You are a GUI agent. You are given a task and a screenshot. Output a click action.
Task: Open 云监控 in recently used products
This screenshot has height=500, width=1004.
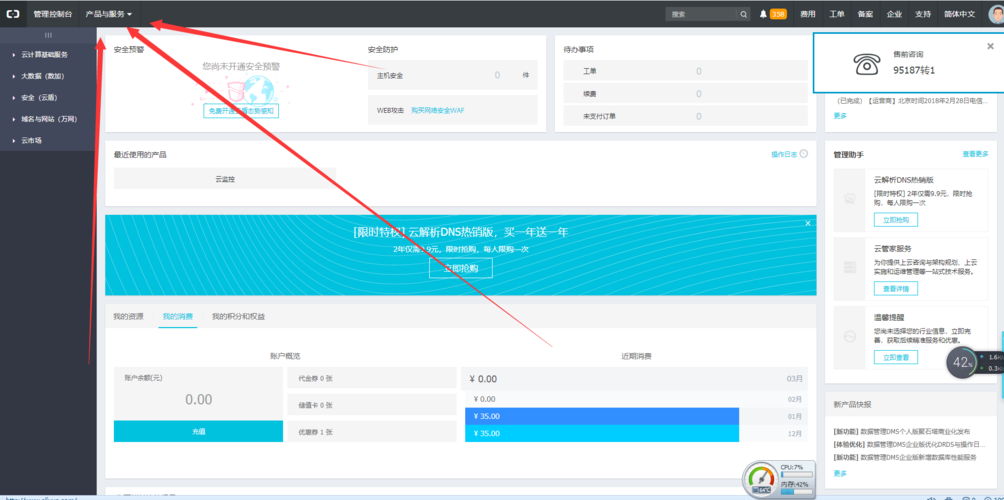pyautogui.click(x=225, y=179)
